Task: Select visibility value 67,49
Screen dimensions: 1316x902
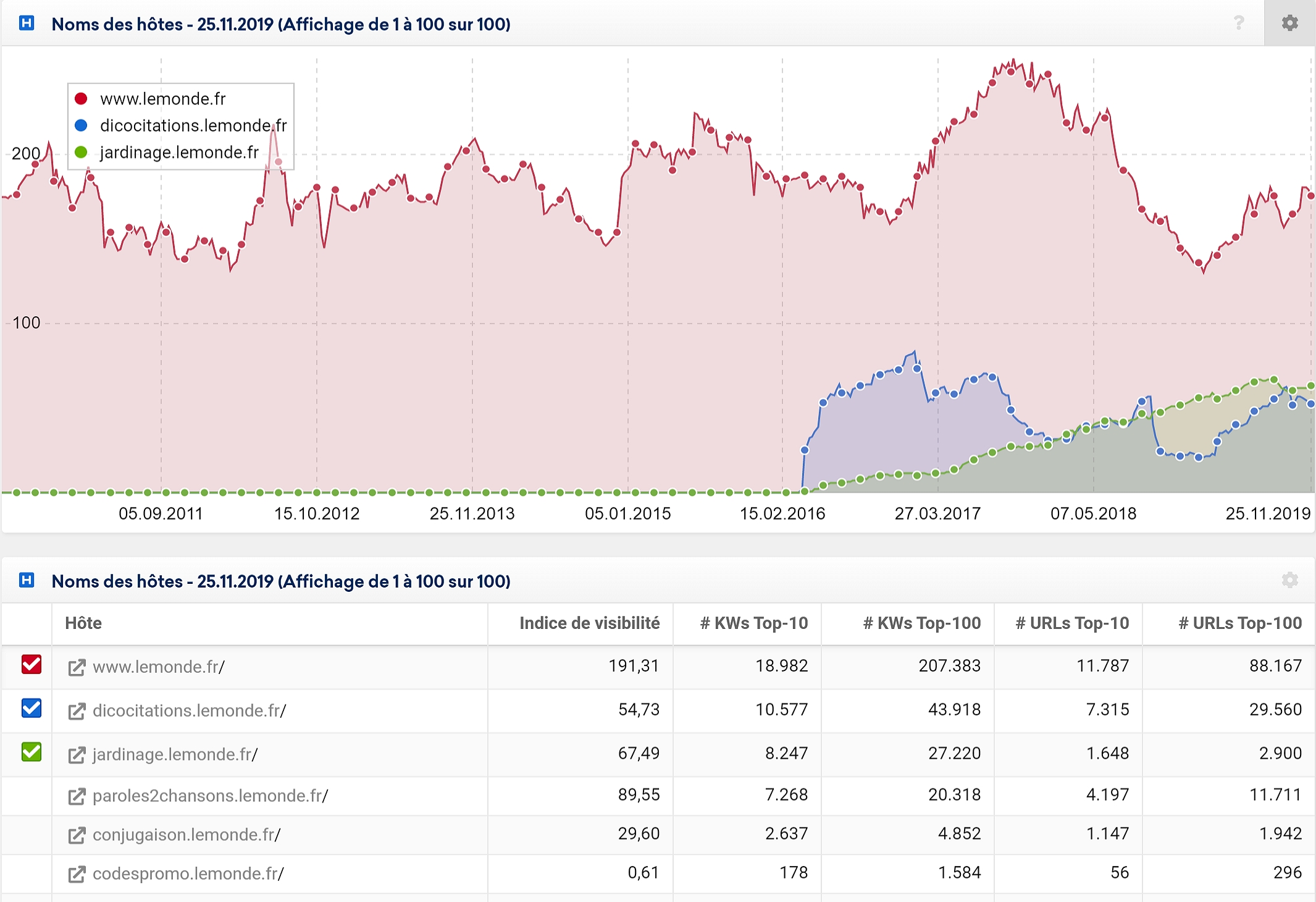Action: [x=639, y=753]
